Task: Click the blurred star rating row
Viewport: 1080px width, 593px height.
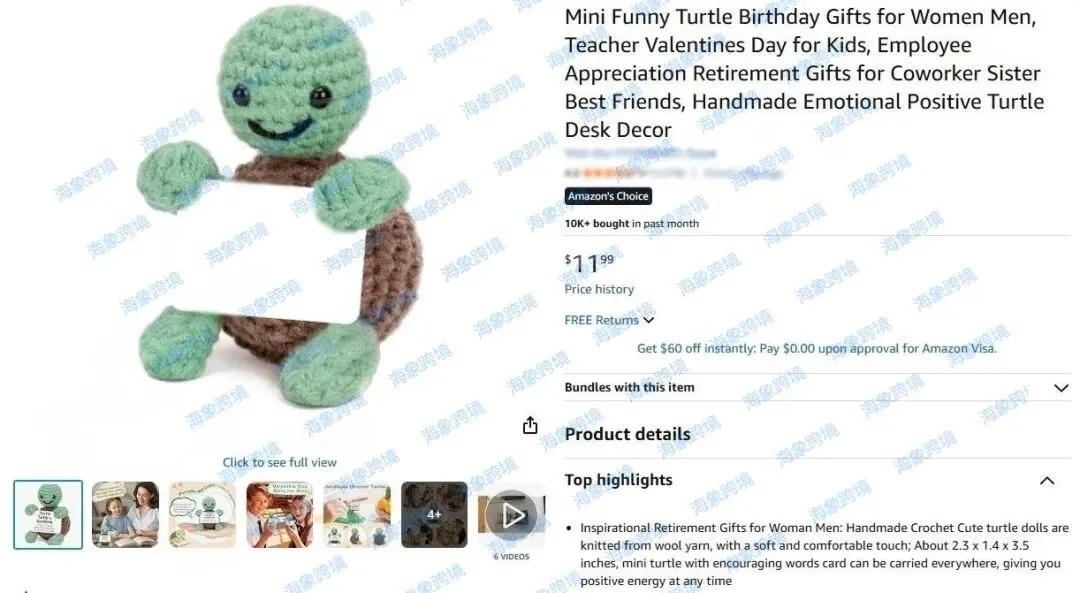Action: (674, 174)
